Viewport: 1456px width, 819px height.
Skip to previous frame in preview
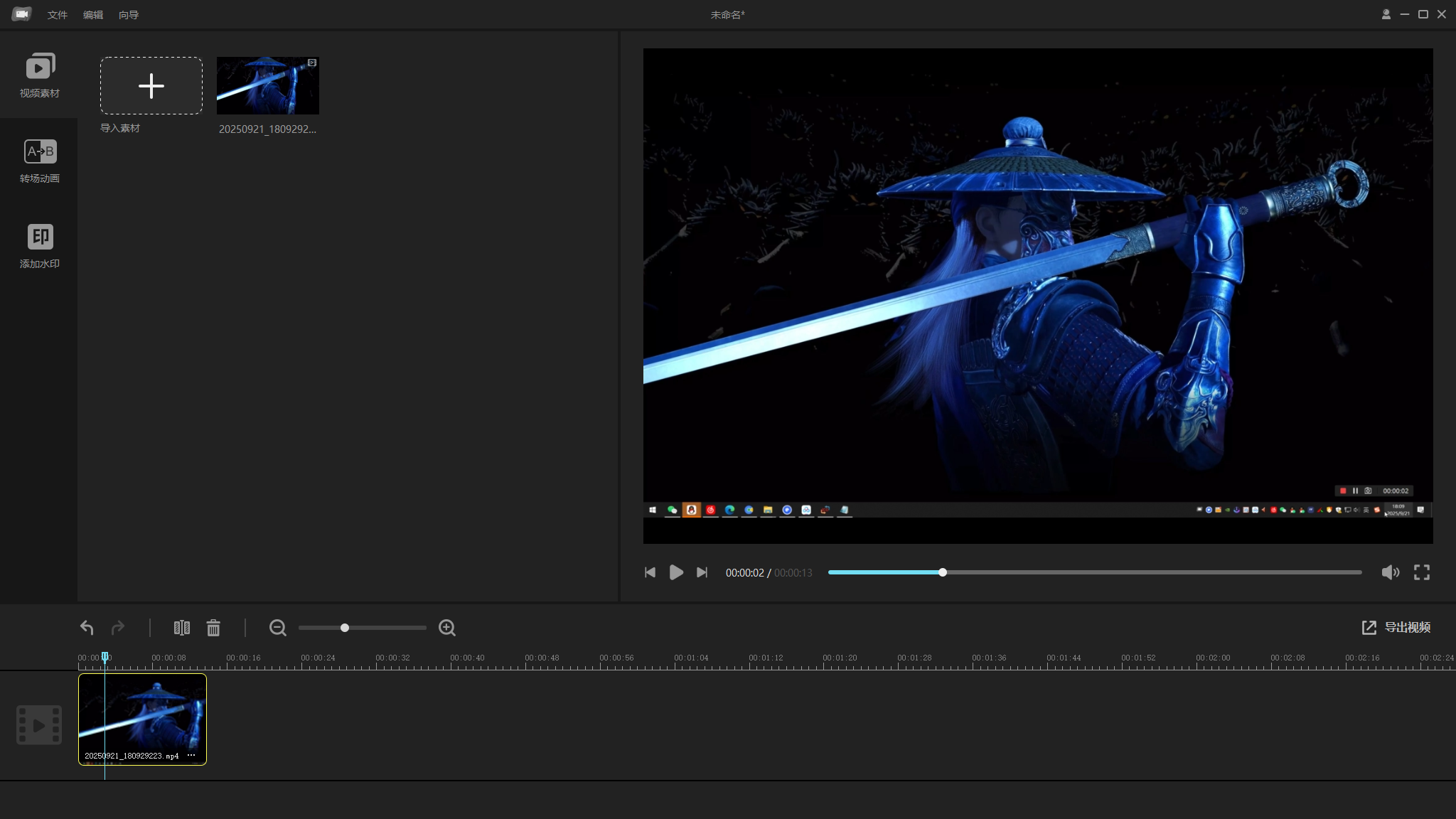[x=650, y=572]
